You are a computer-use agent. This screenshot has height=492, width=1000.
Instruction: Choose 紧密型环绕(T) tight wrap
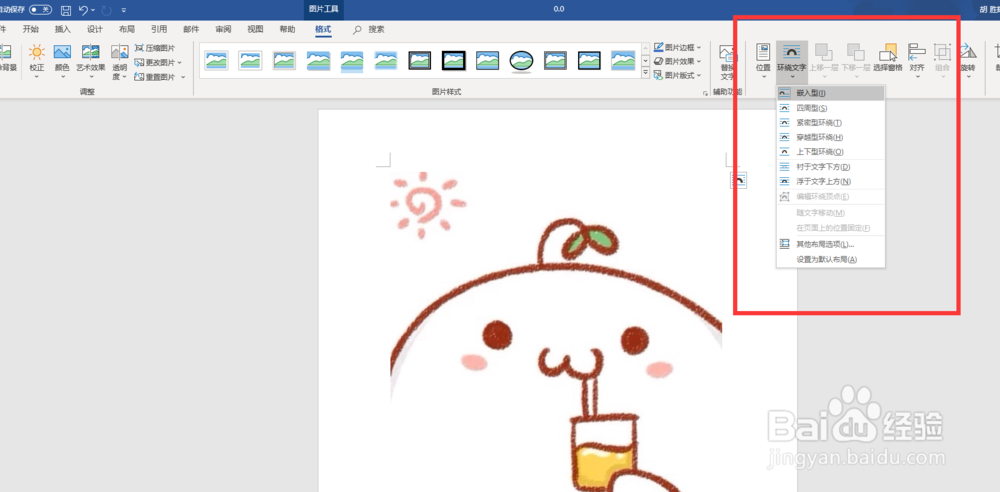(x=830, y=123)
